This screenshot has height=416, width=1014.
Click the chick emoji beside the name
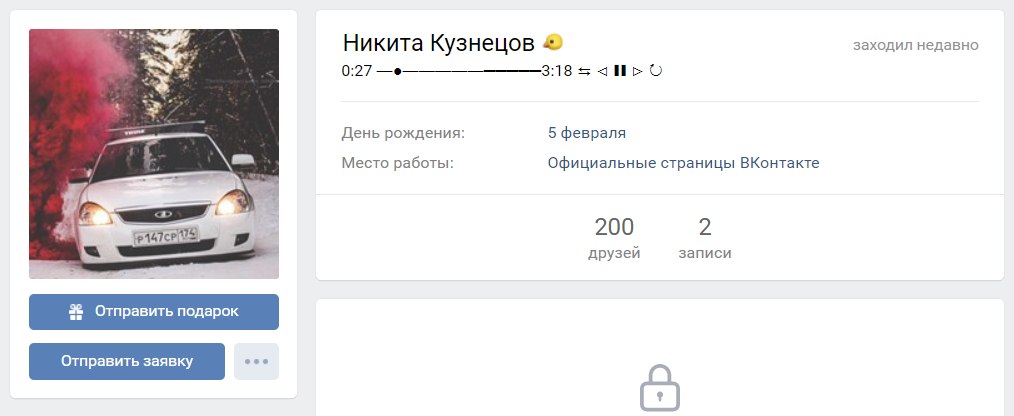552,43
